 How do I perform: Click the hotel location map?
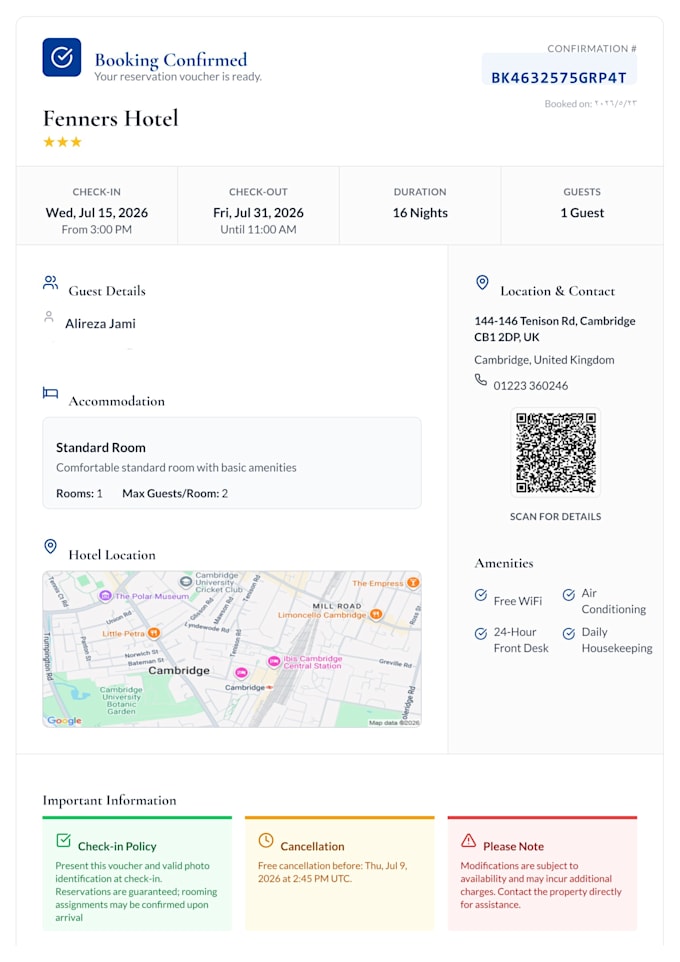click(x=232, y=649)
